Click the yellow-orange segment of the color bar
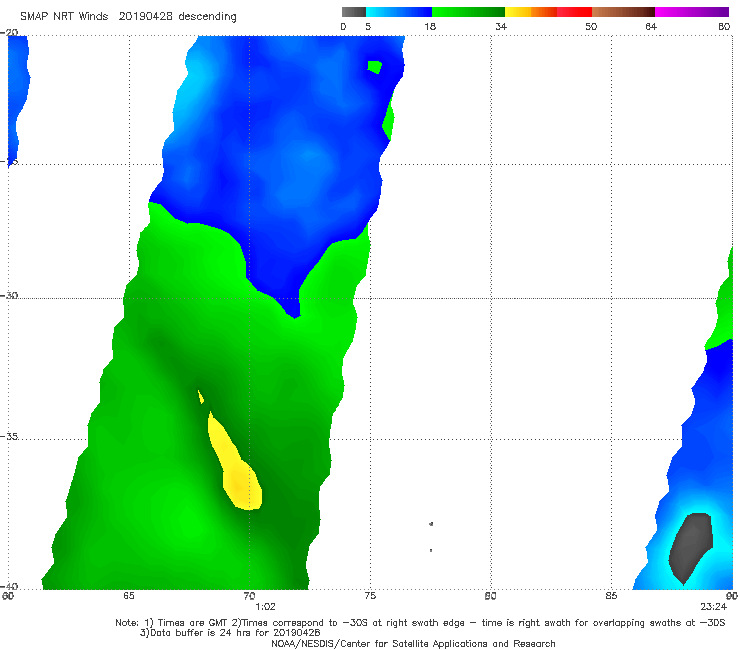This screenshot has height=650, width=740. [x=531, y=12]
